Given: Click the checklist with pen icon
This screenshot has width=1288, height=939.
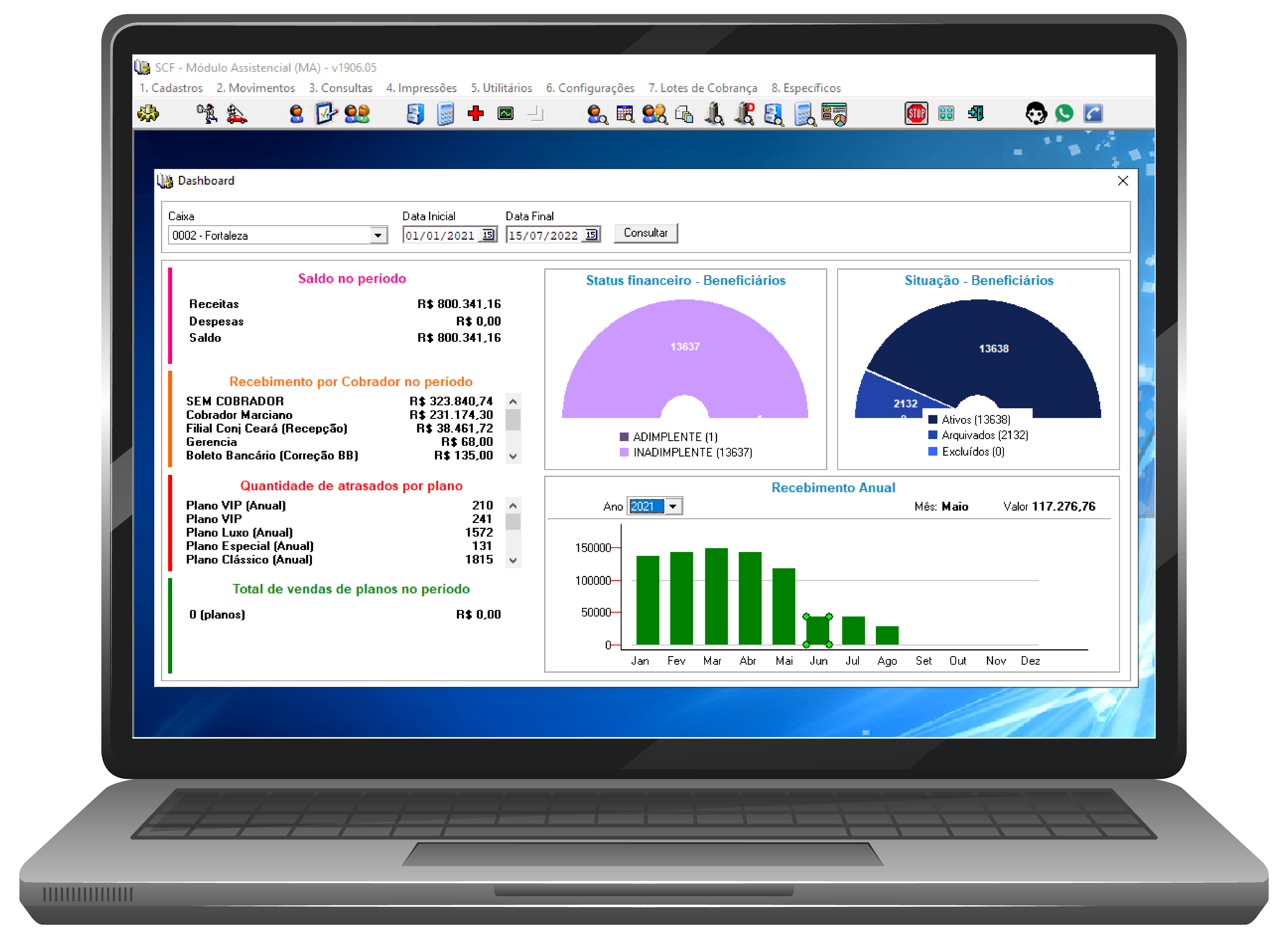Looking at the screenshot, I should [x=326, y=114].
